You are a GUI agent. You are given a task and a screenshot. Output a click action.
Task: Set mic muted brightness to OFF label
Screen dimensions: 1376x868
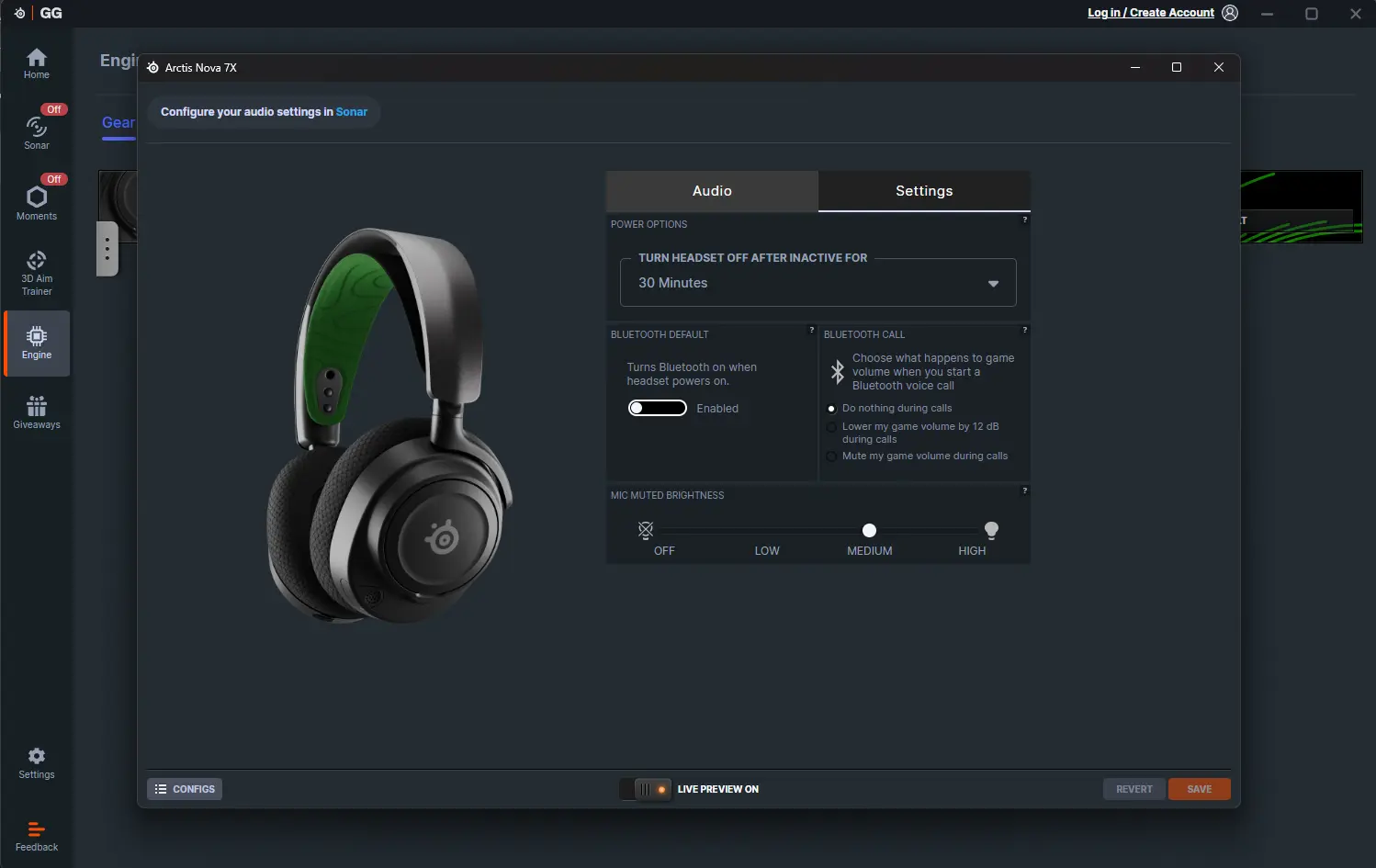(664, 551)
